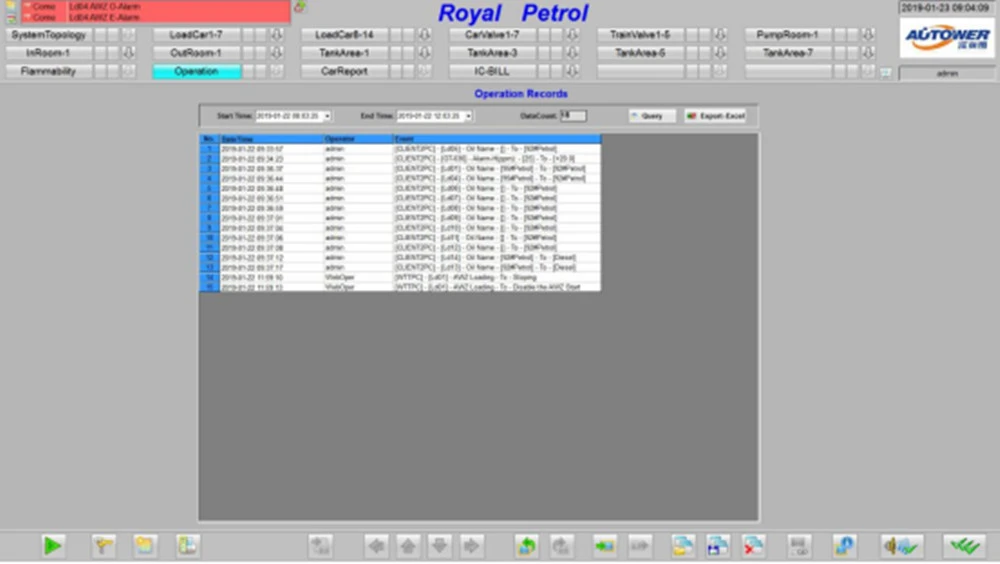
Task: Click the Operator column header
Action: (x=358, y=138)
